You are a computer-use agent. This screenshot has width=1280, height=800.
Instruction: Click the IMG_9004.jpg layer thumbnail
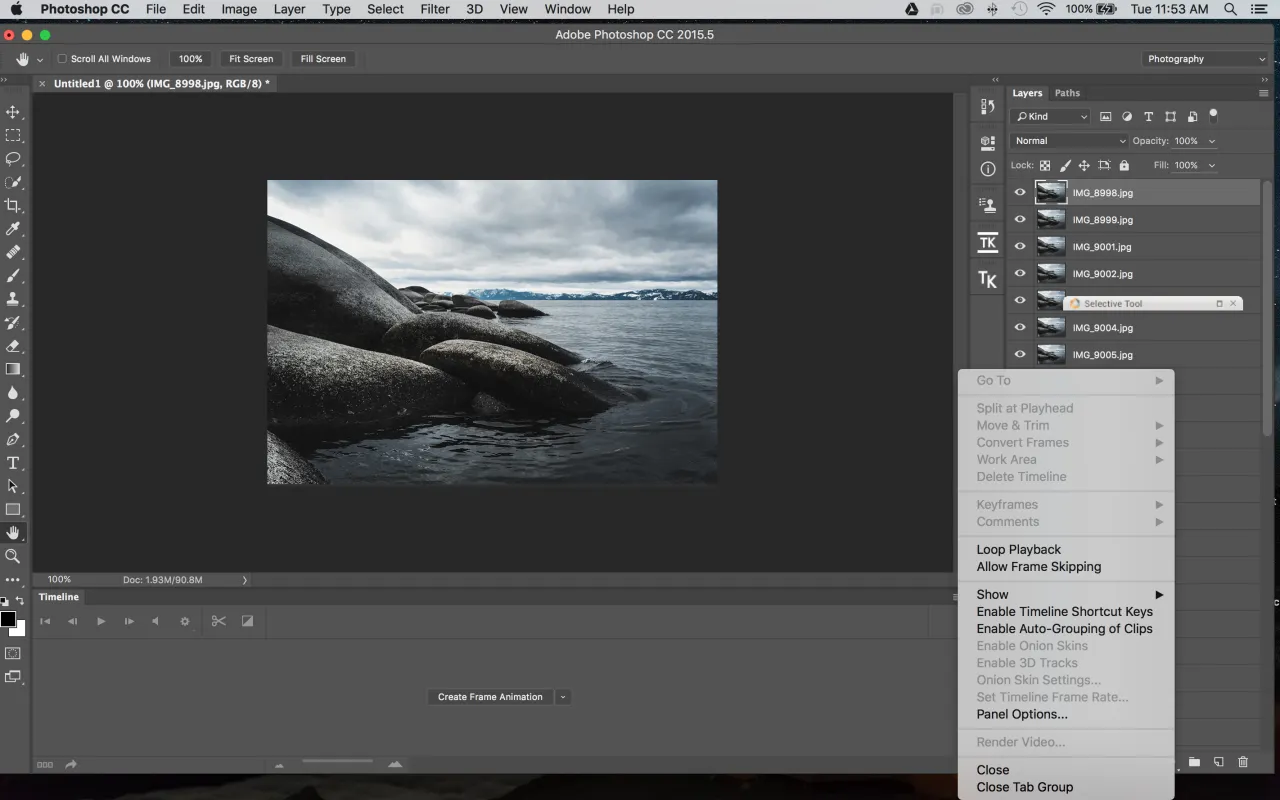[1051, 327]
